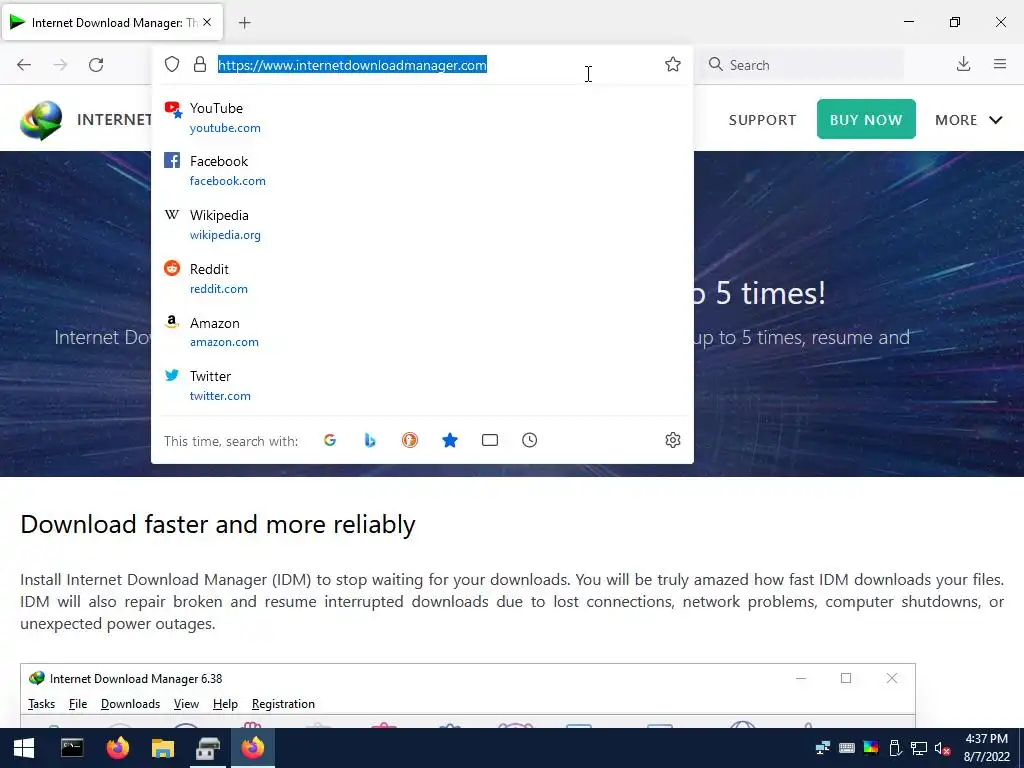Search bookmarks with the blue star icon

[450, 440]
